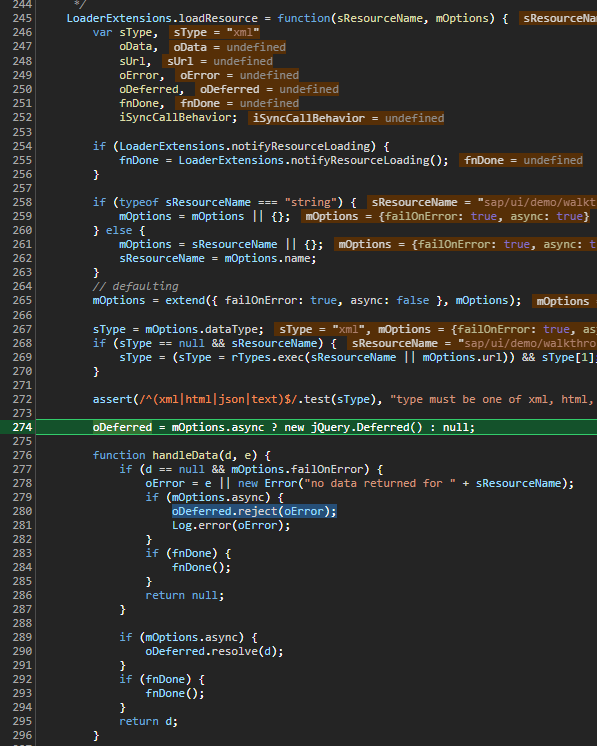Screen dimensions: 597x746
Task: Click "return d;" on line 295
Action: pos(148,721)
